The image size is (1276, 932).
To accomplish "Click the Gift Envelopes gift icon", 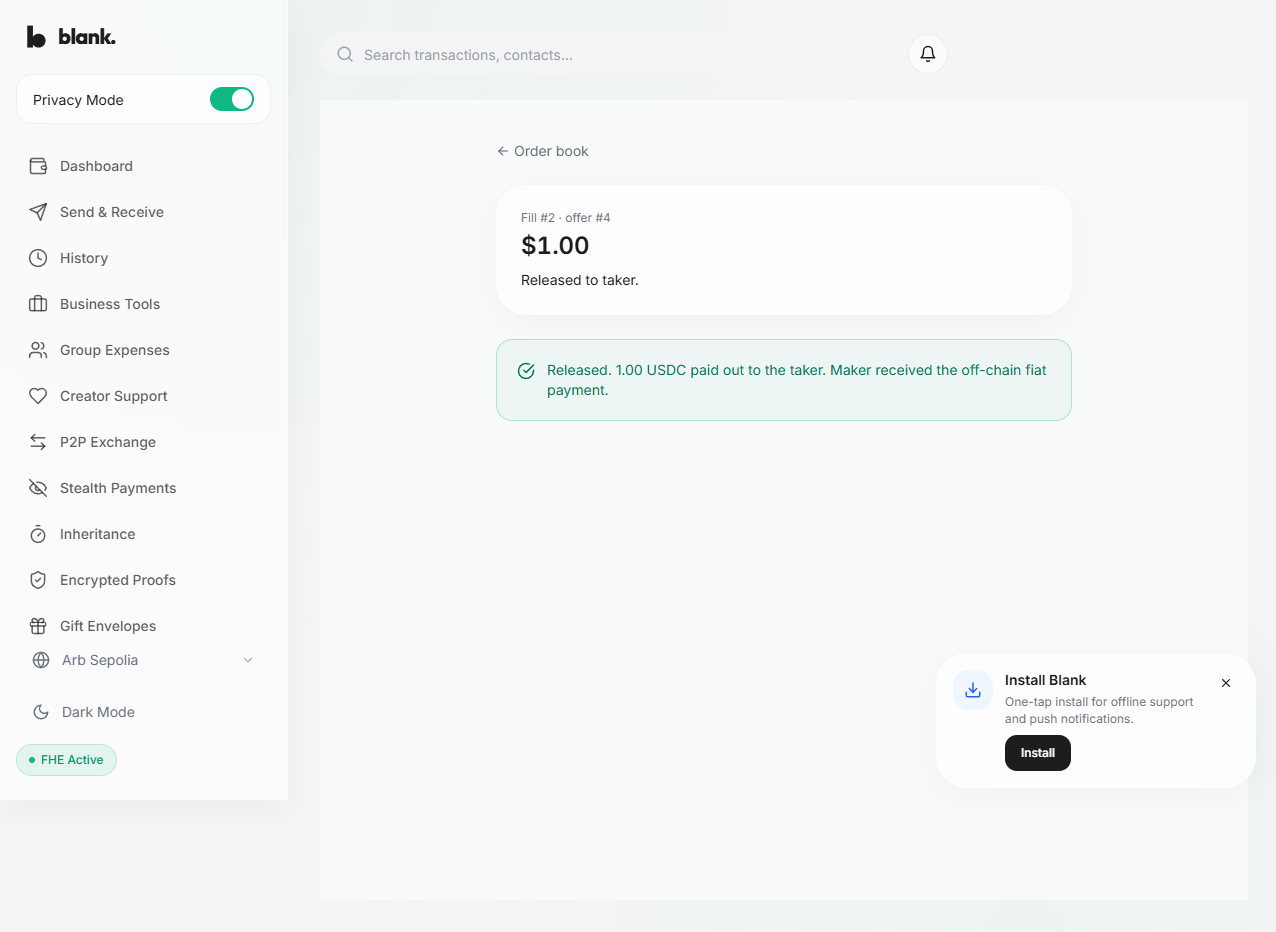I will tap(38, 626).
